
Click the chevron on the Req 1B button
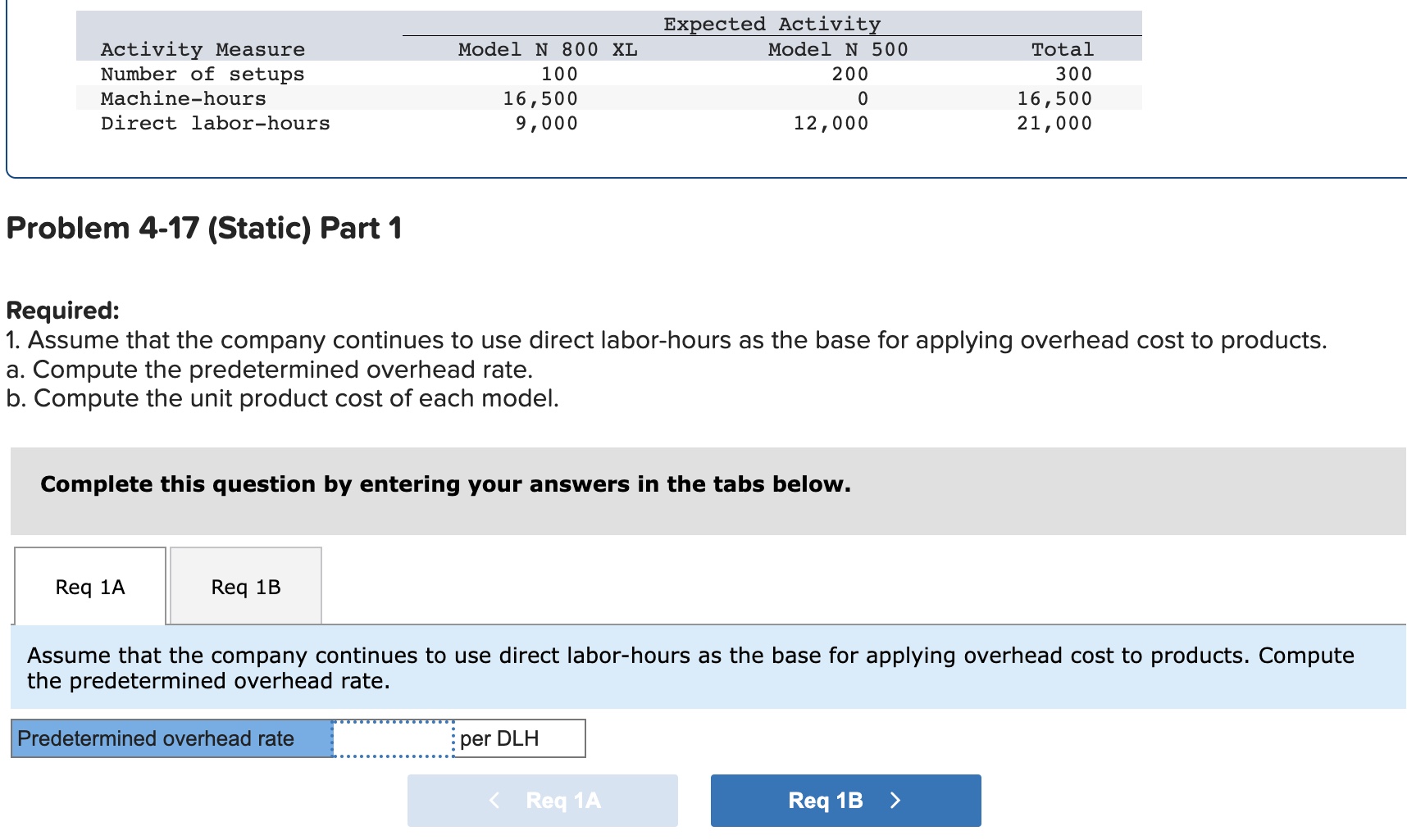[895, 801]
